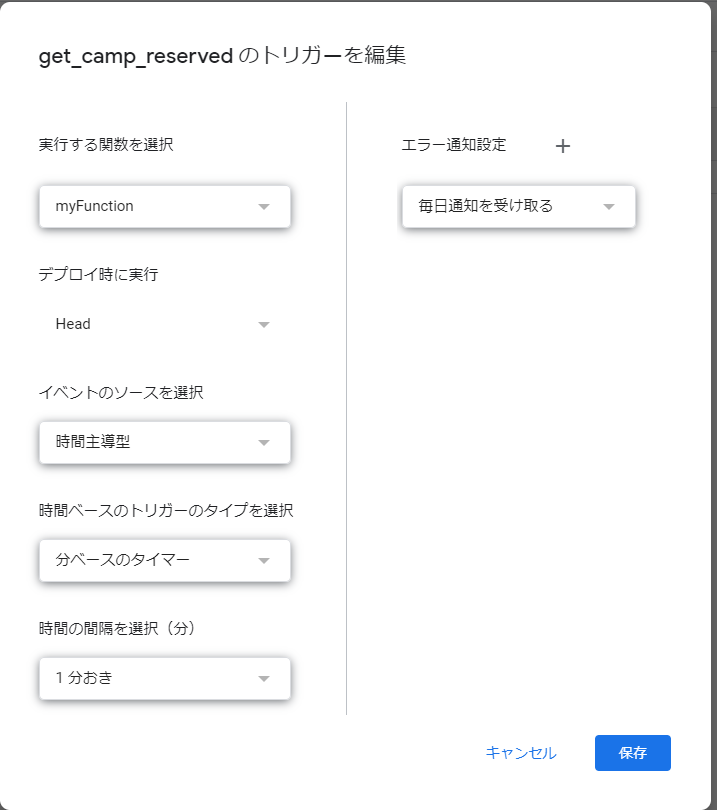
Task: Select the 1 分おき interval dropdown
Action: pos(165,679)
